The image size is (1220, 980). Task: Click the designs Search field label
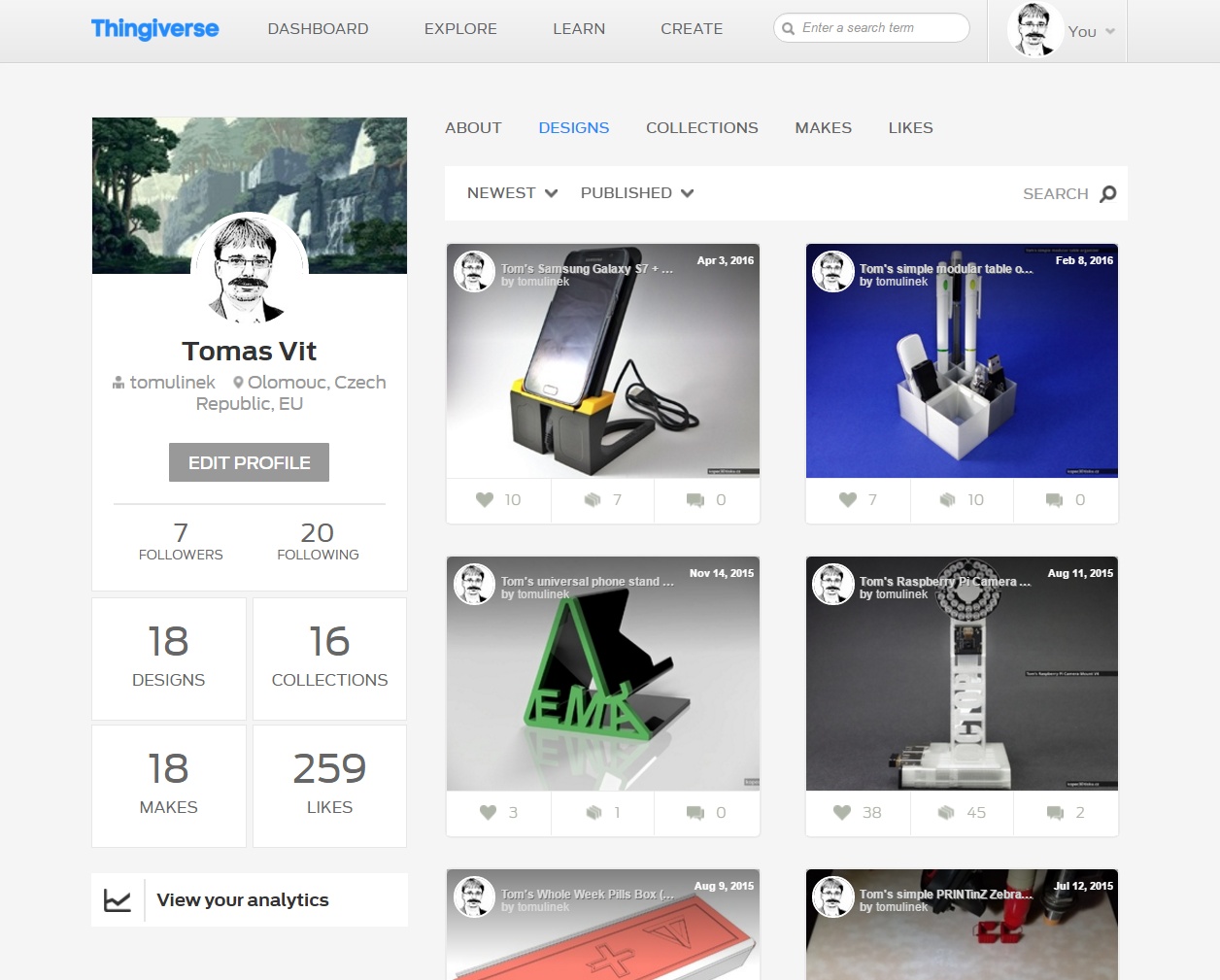pyautogui.click(x=1055, y=194)
